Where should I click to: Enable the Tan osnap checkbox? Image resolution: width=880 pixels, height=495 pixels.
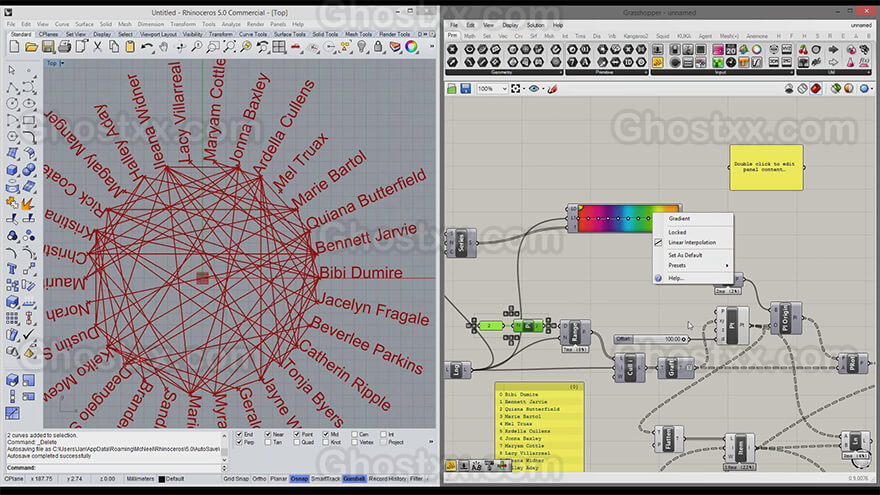(268, 442)
